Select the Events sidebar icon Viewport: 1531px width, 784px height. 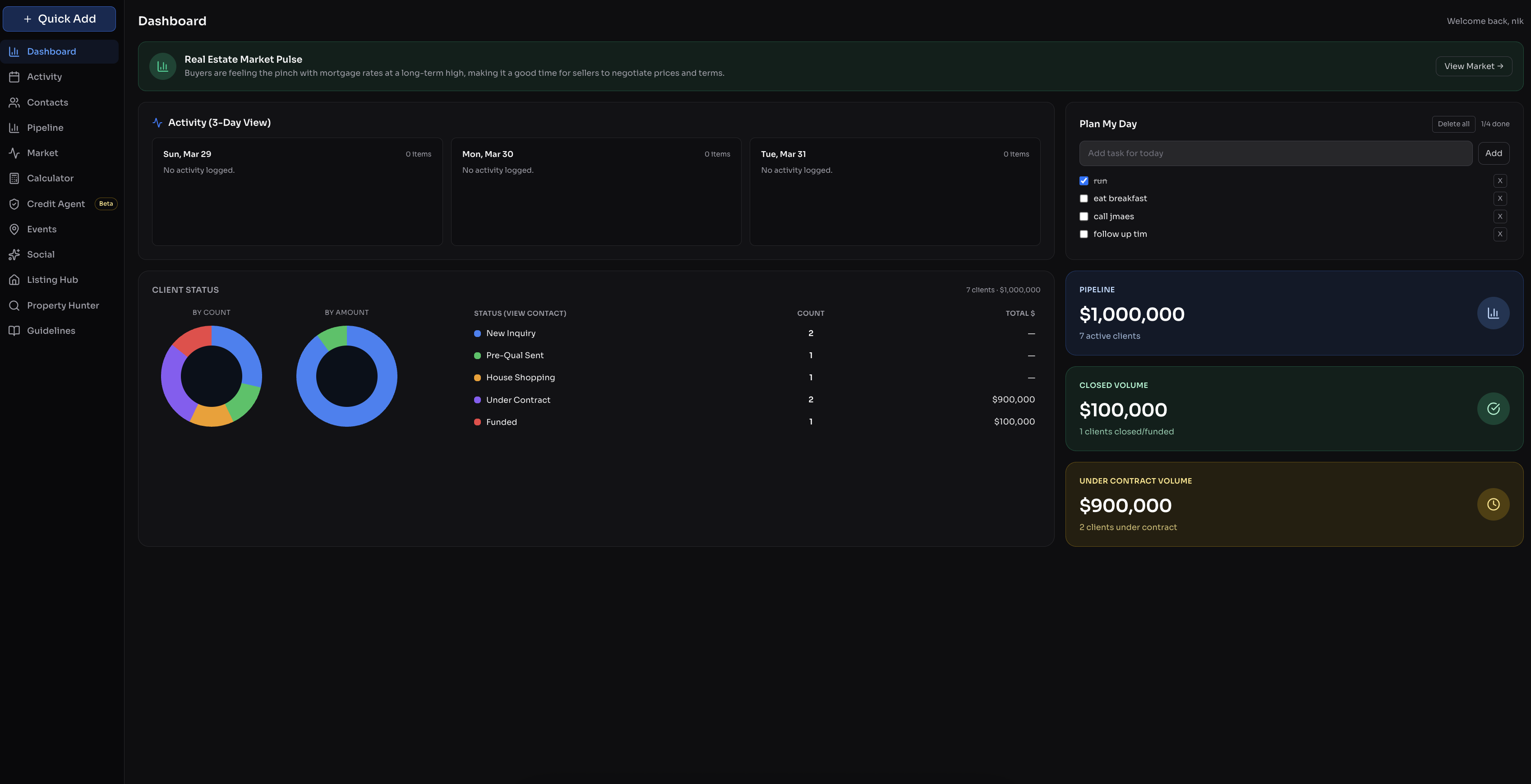click(x=42, y=229)
